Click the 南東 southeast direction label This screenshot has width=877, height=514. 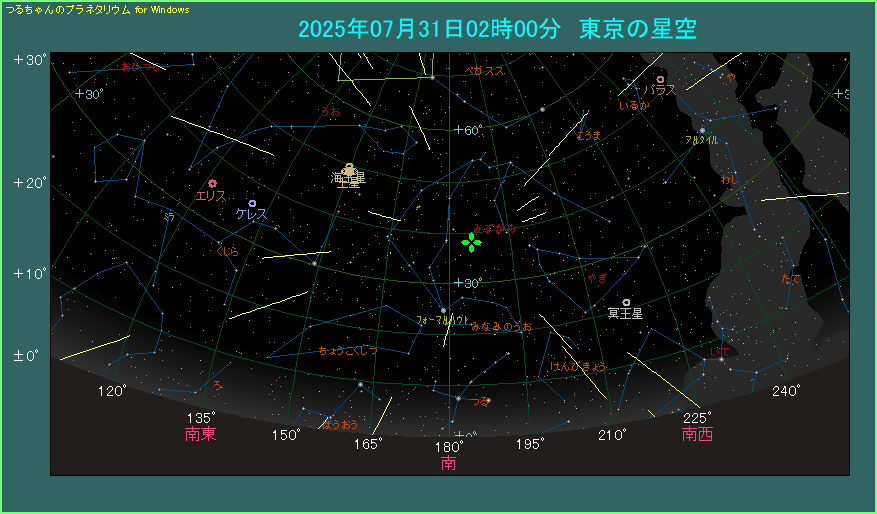[200, 435]
